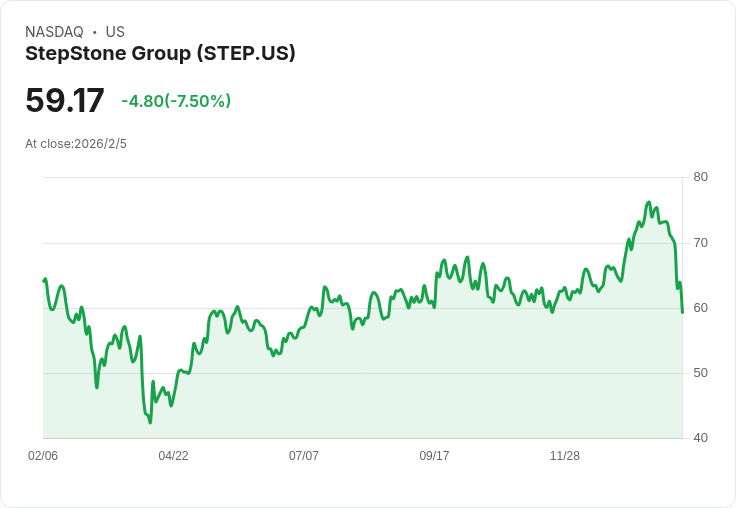Click the 09/17 date on x-axis

point(434,456)
